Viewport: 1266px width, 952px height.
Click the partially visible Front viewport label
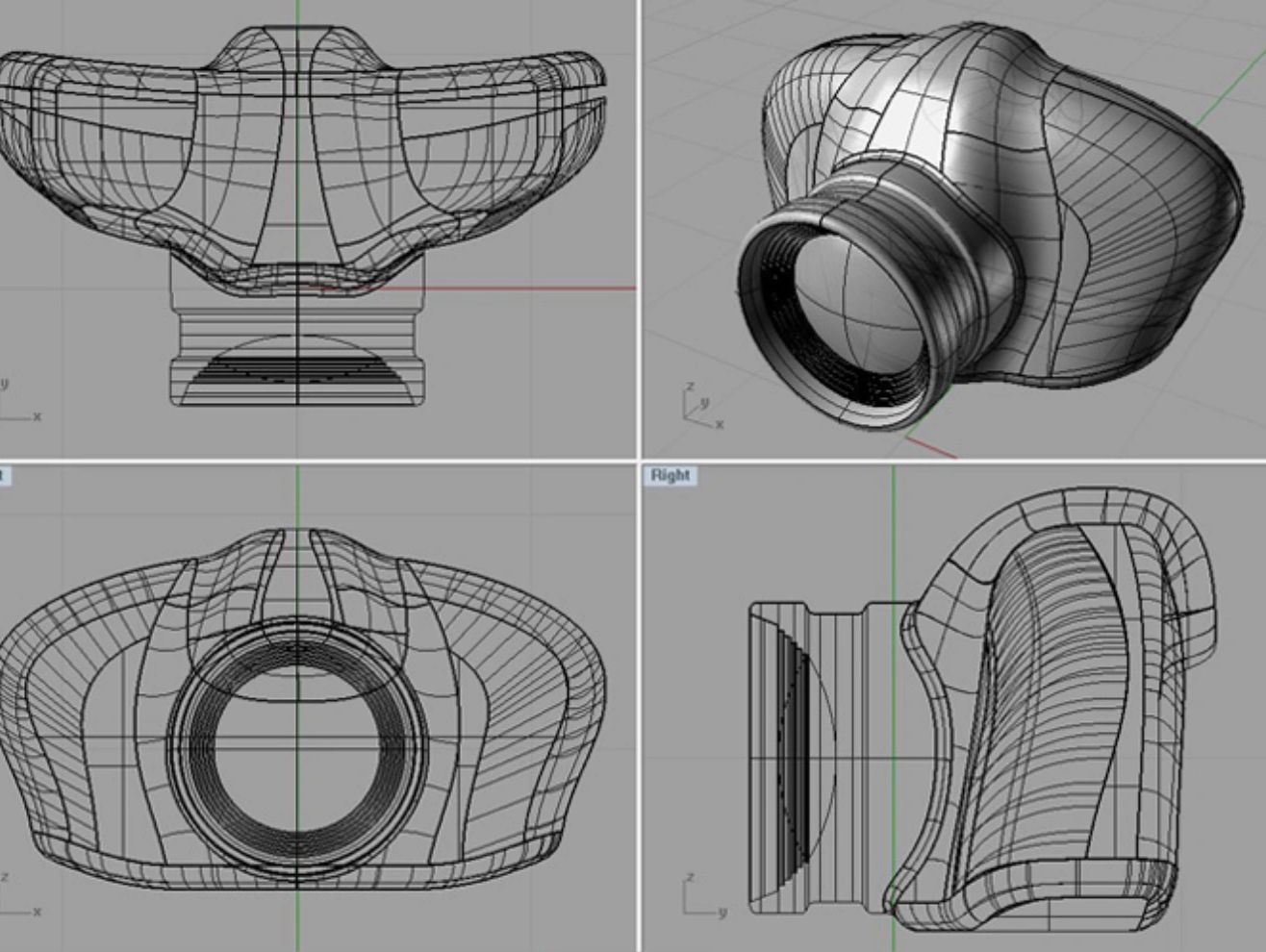[4, 475]
